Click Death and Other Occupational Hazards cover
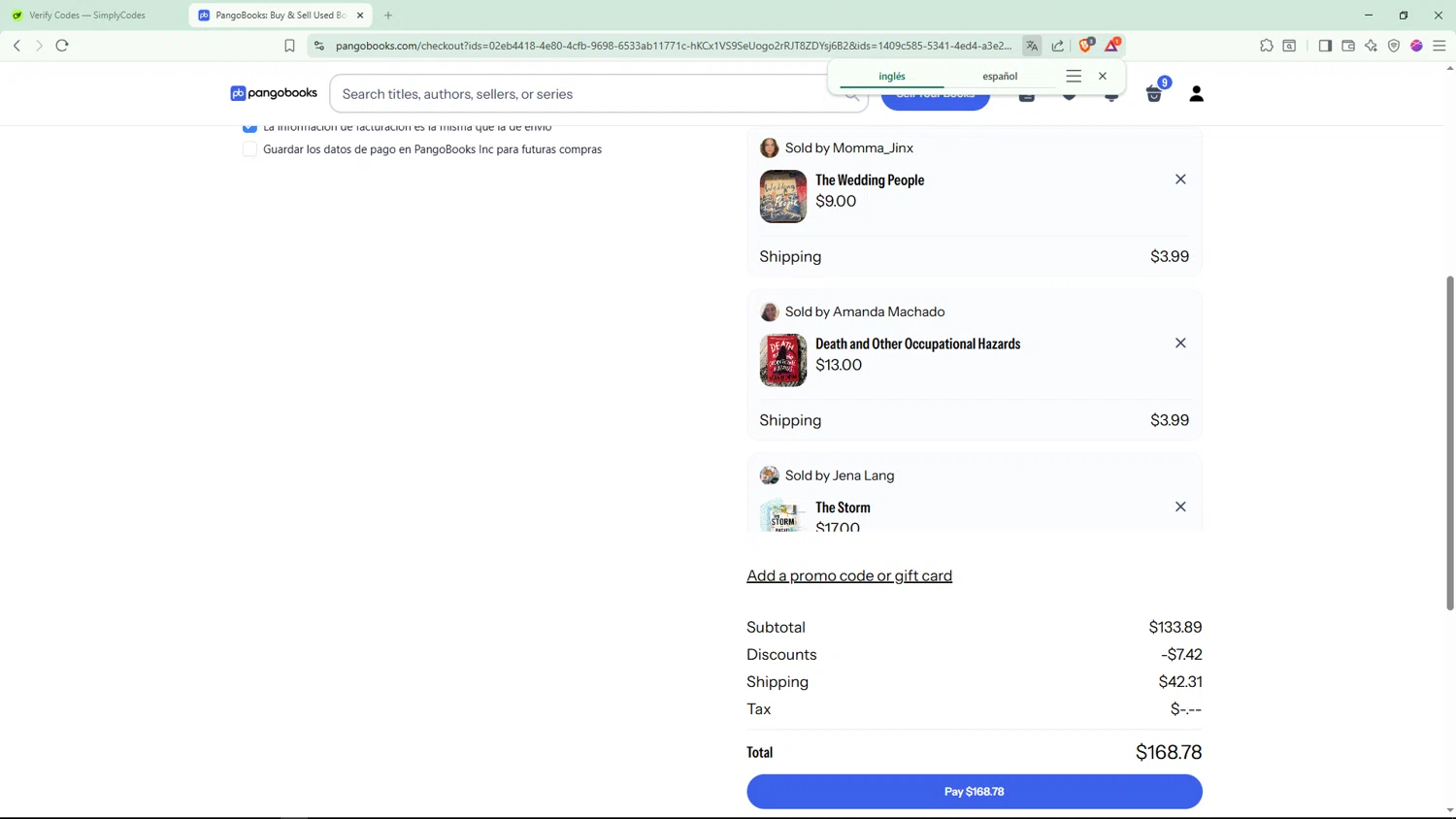This screenshot has height=819, width=1456. tap(783, 360)
